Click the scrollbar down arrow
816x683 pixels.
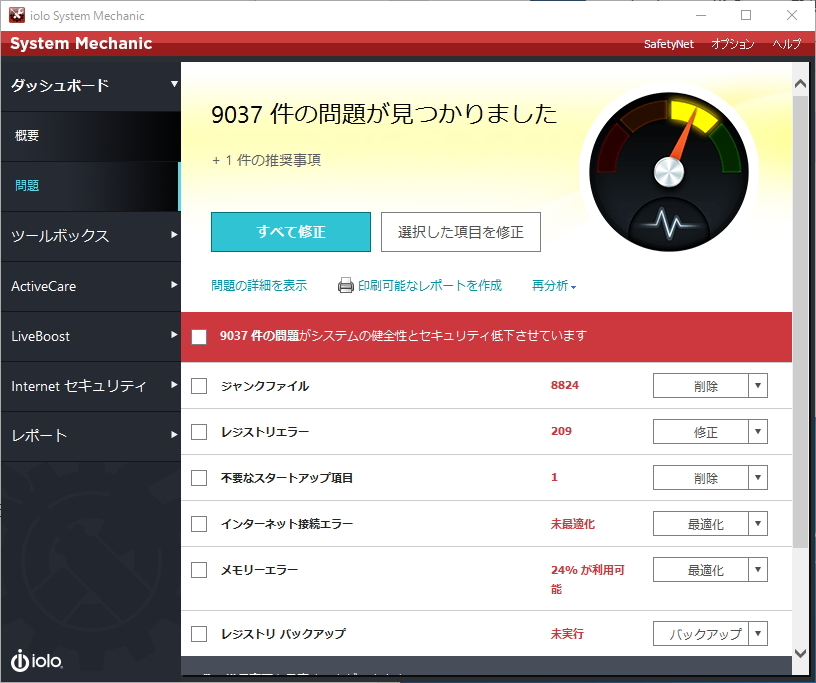800,653
